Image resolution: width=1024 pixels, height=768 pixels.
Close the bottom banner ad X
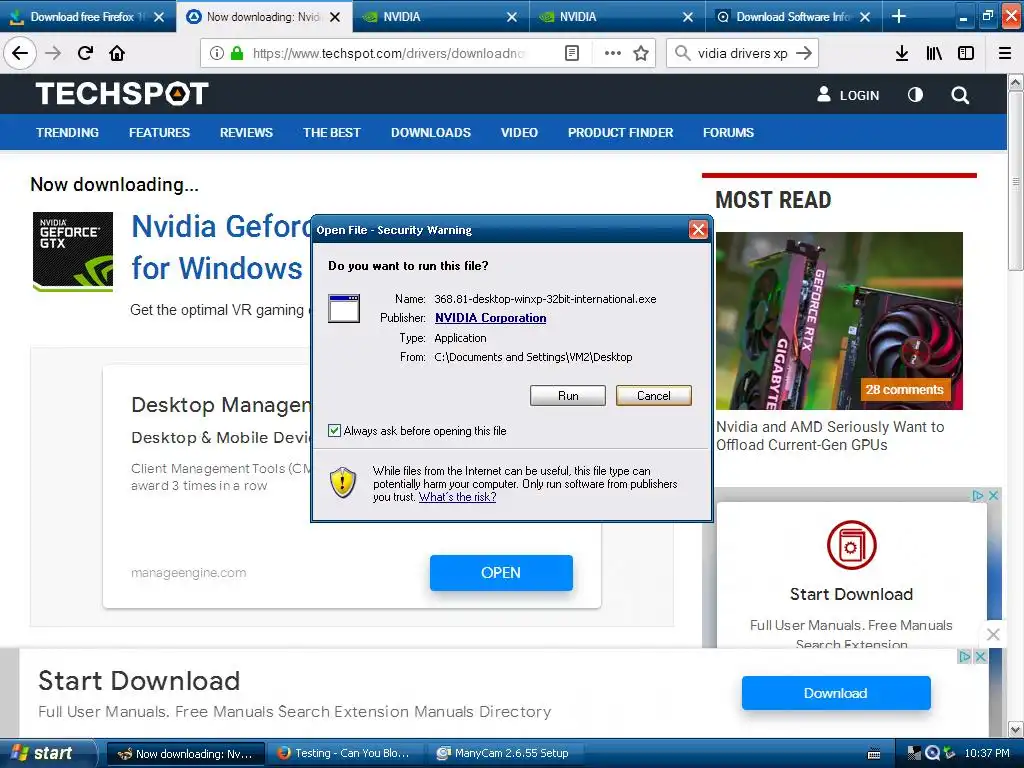[980, 656]
